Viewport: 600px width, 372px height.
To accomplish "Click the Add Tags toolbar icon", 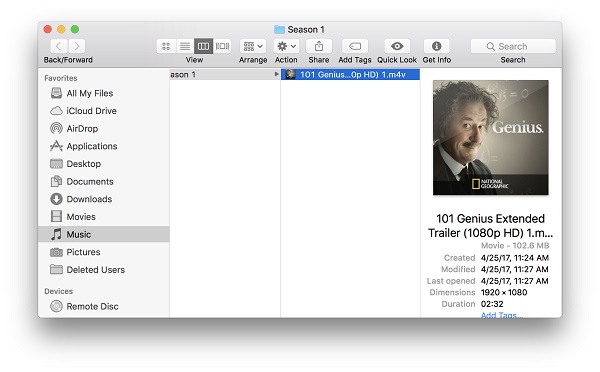I will 355,46.
